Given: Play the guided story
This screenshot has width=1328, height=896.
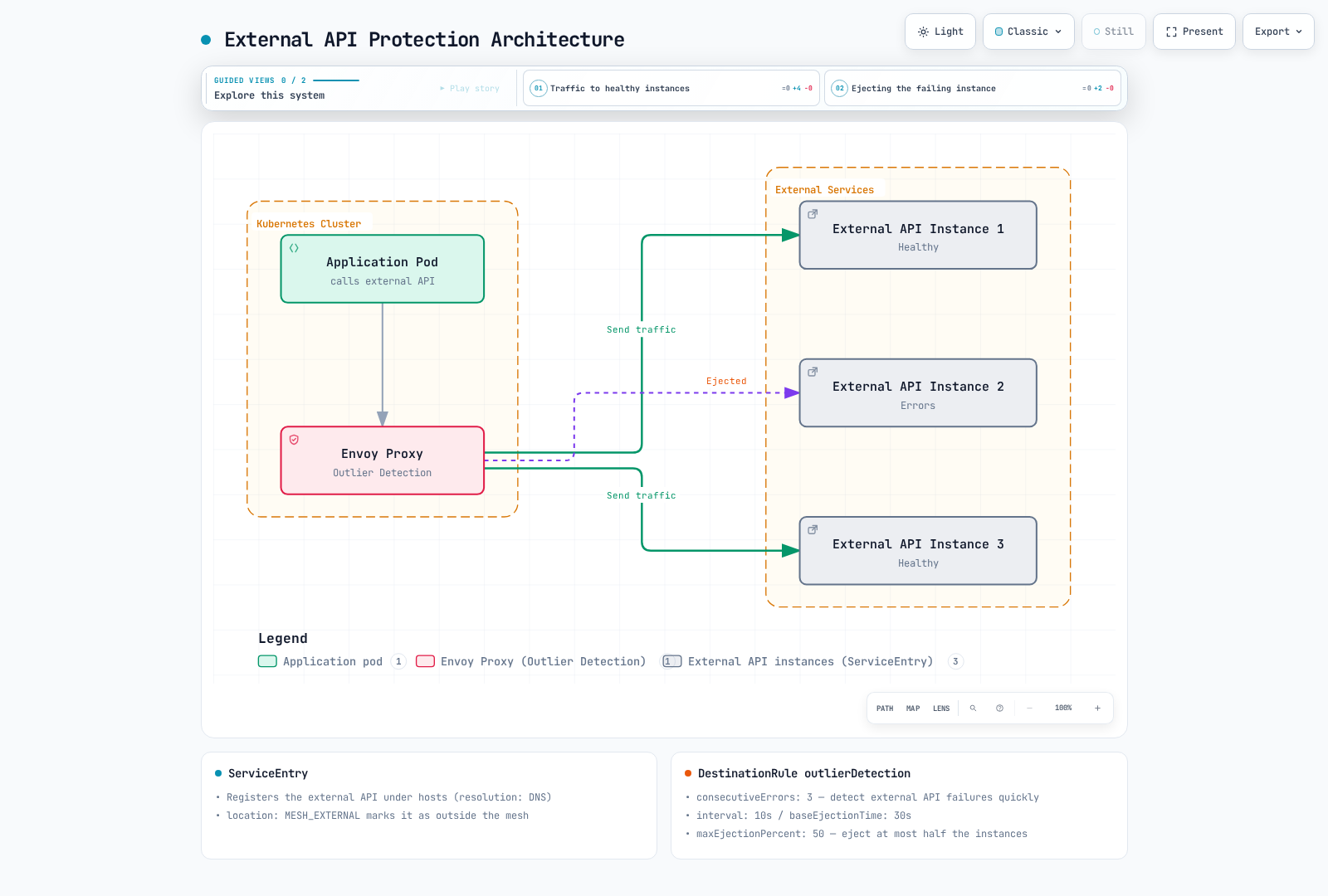Looking at the screenshot, I should pyautogui.click(x=470, y=88).
